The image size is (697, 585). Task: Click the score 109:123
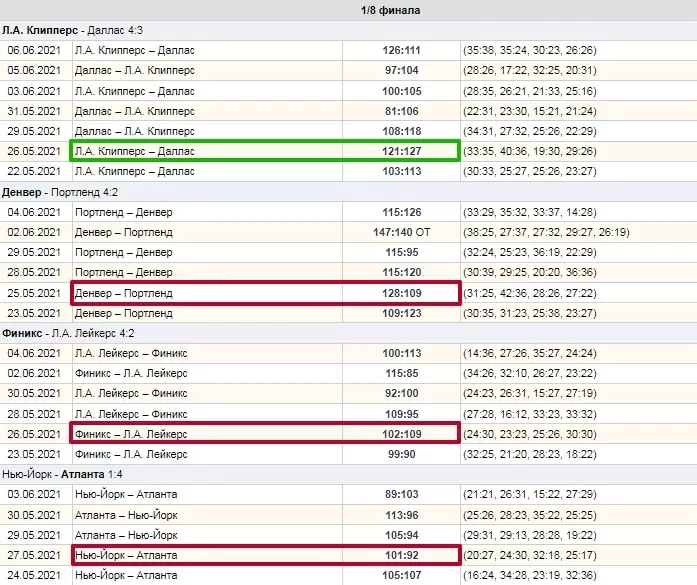click(x=401, y=313)
